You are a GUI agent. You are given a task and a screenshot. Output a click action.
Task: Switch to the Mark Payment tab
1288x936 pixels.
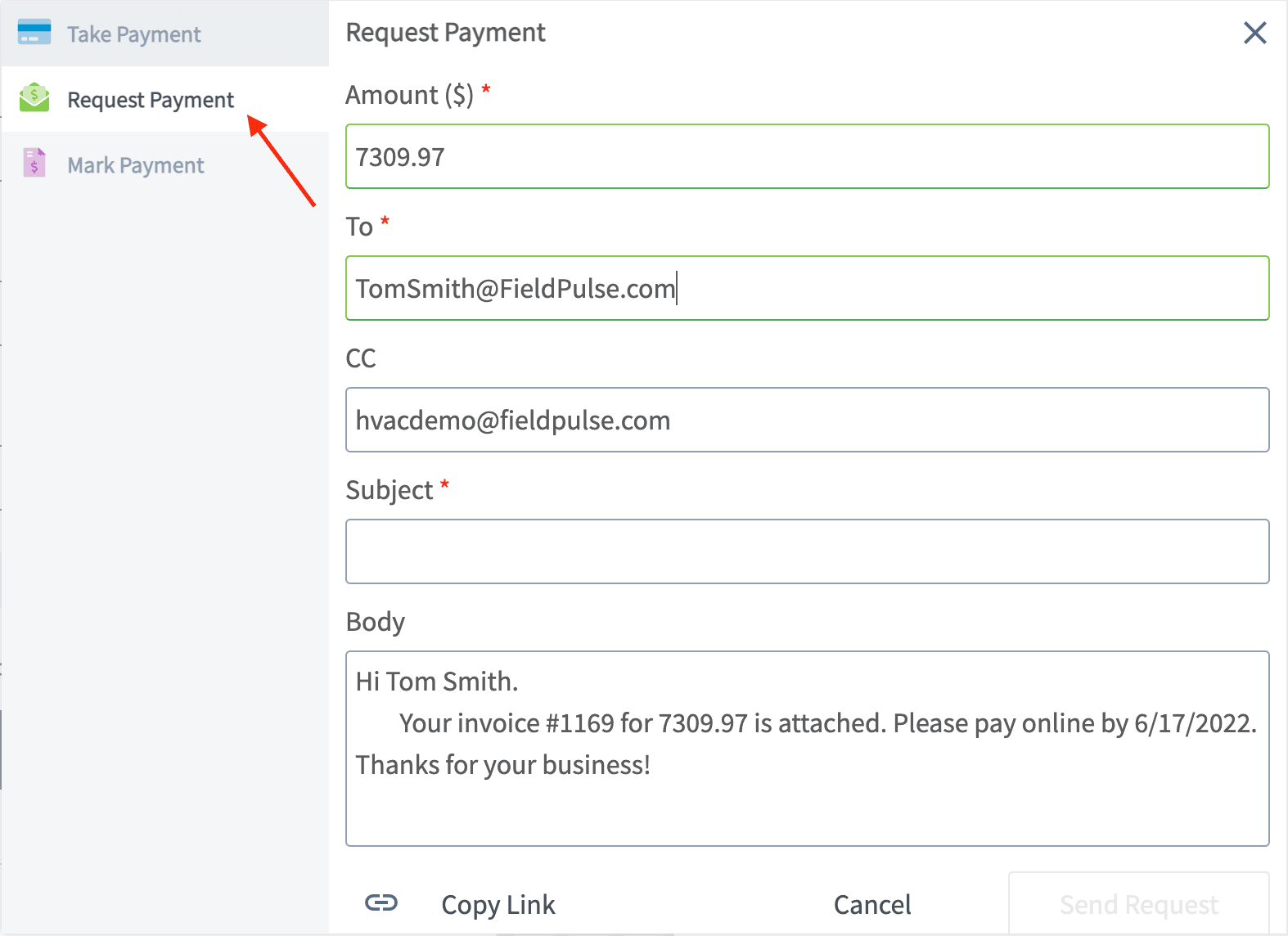click(x=136, y=165)
